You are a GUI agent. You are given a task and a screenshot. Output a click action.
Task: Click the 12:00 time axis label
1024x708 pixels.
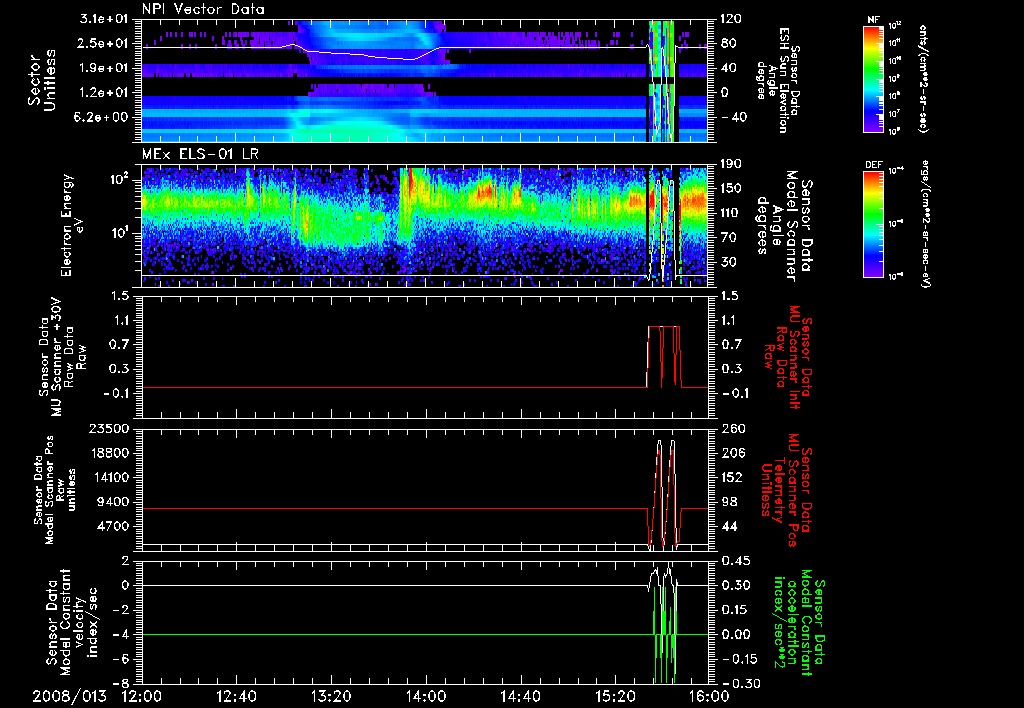[142, 696]
